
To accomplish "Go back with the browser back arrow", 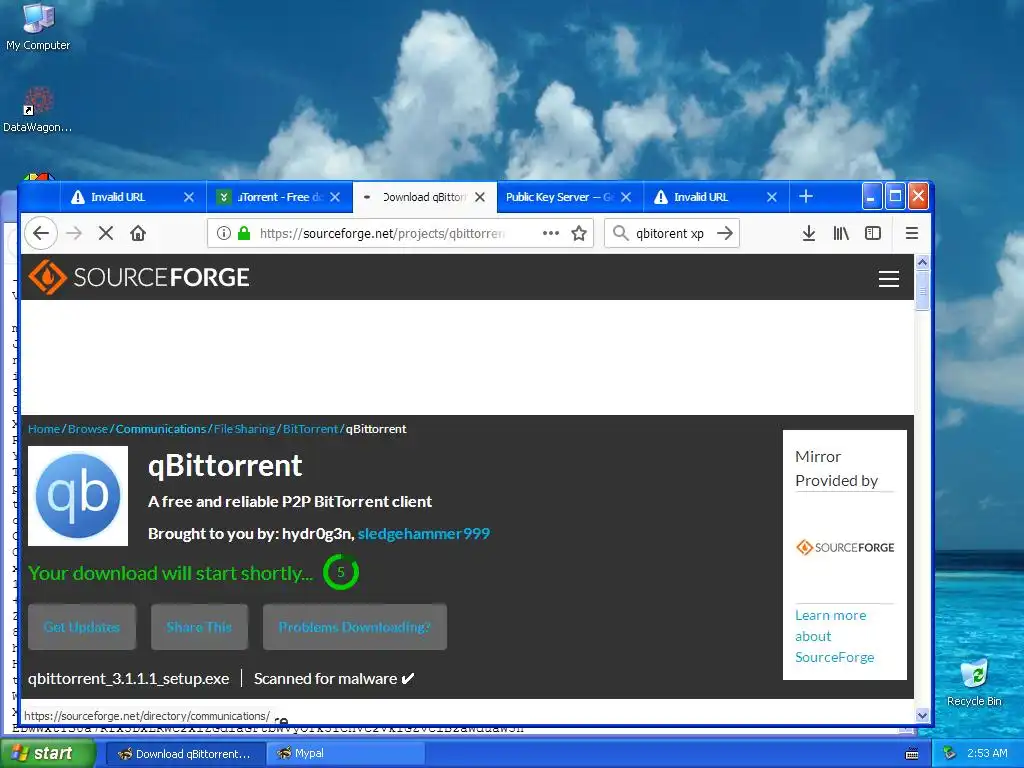I will pyautogui.click(x=41, y=233).
